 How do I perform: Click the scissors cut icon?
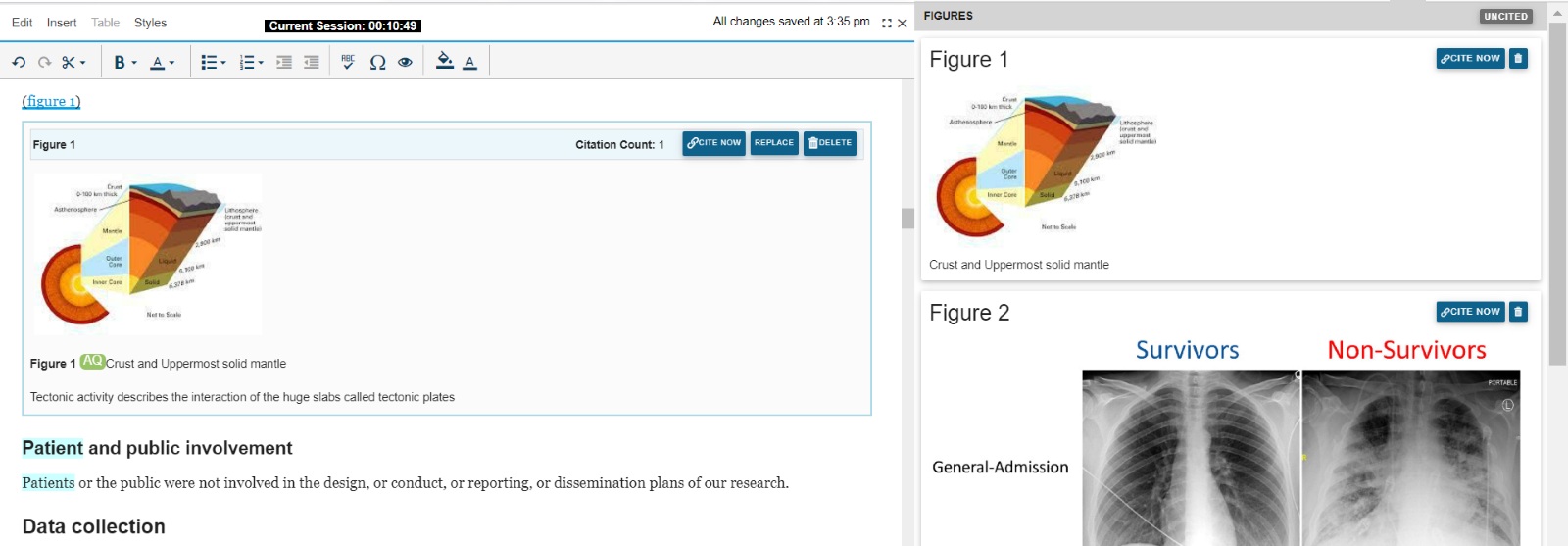pyautogui.click(x=68, y=63)
